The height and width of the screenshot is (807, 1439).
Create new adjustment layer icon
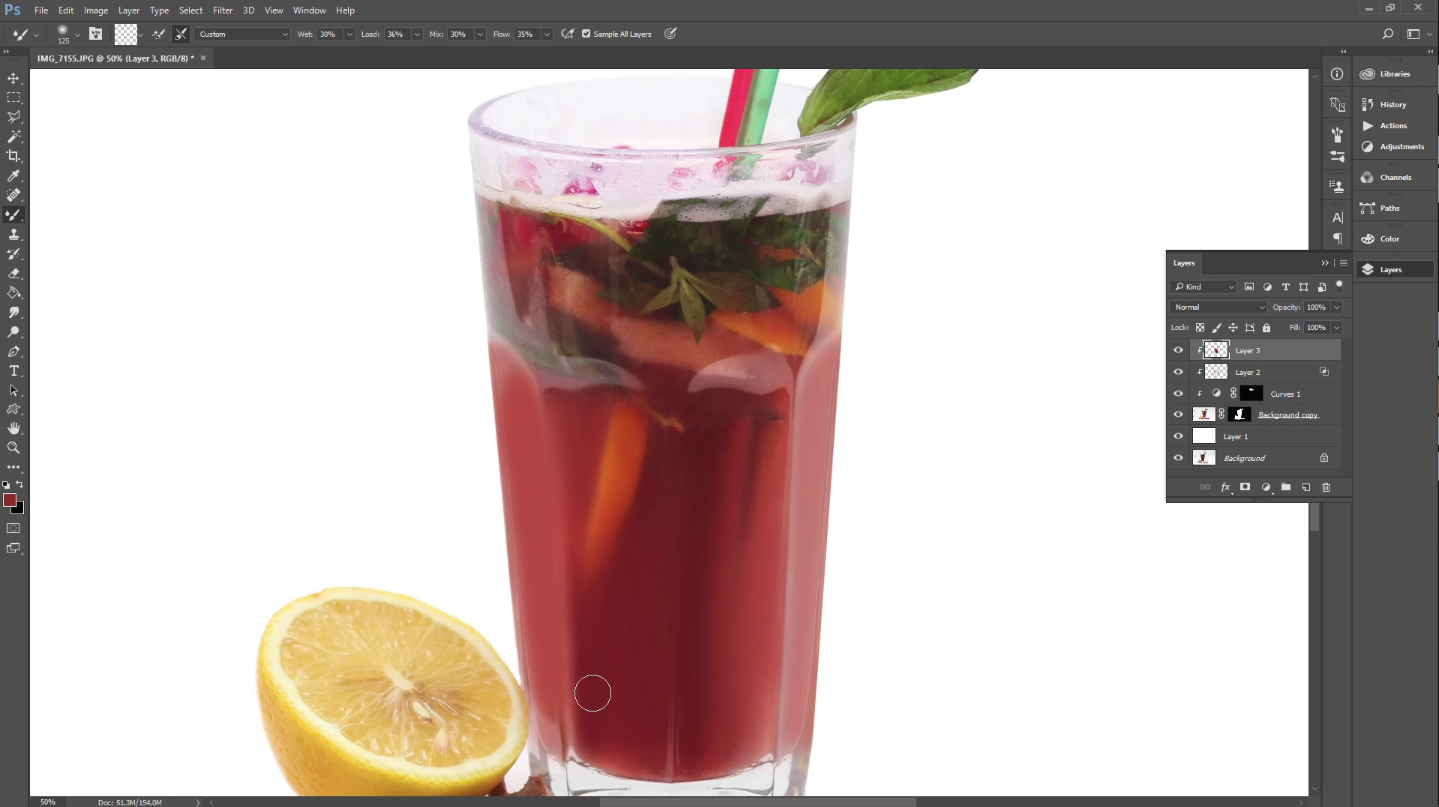1266,487
